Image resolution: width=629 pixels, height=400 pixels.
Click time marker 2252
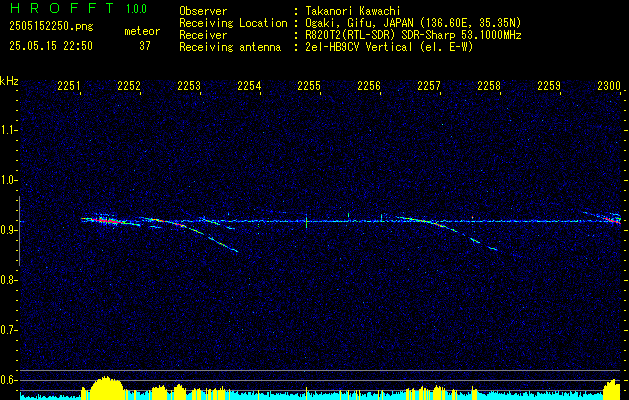click(129, 86)
